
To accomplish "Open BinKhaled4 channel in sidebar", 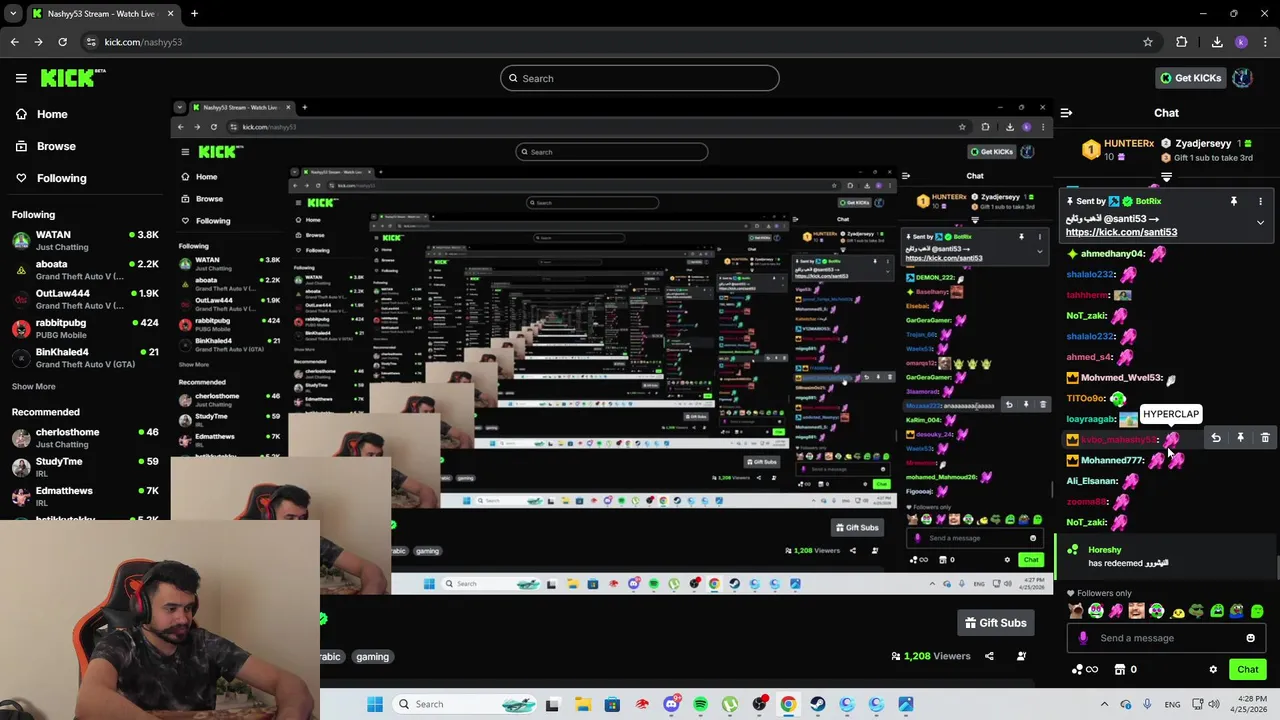I will click(85, 358).
